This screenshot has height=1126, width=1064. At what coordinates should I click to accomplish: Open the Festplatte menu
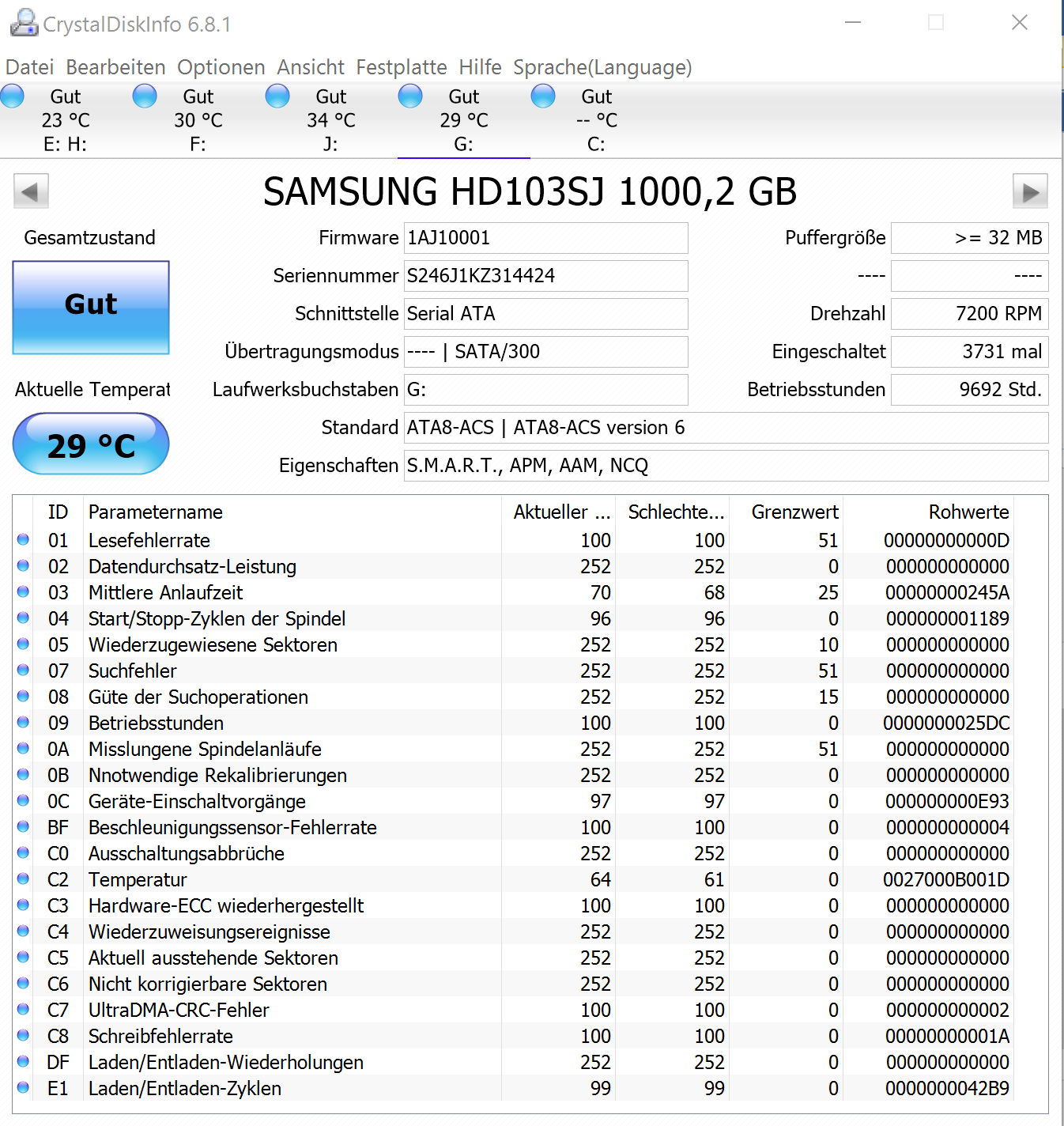coord(402,67)
